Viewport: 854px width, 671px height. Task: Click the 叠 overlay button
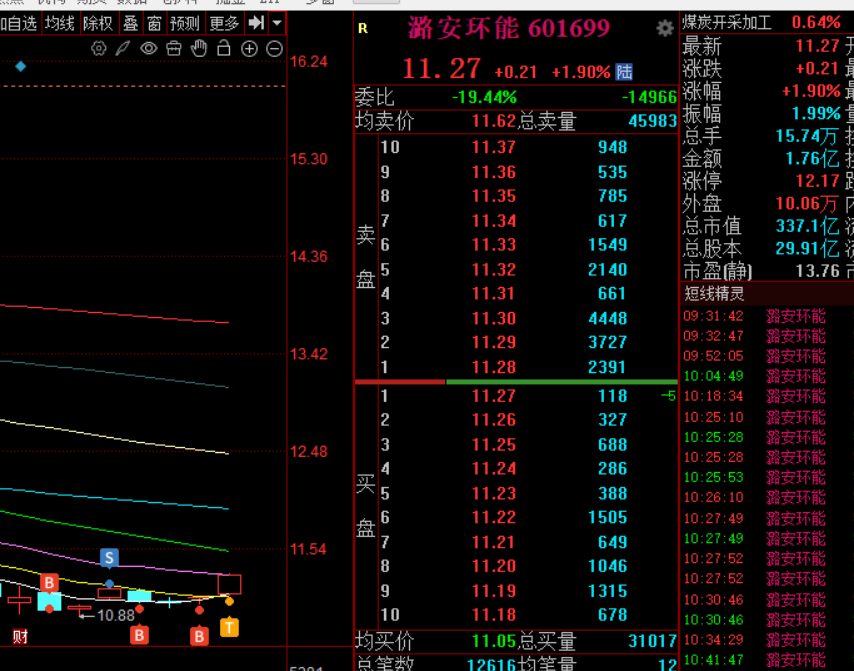click(x=130, y=23)
